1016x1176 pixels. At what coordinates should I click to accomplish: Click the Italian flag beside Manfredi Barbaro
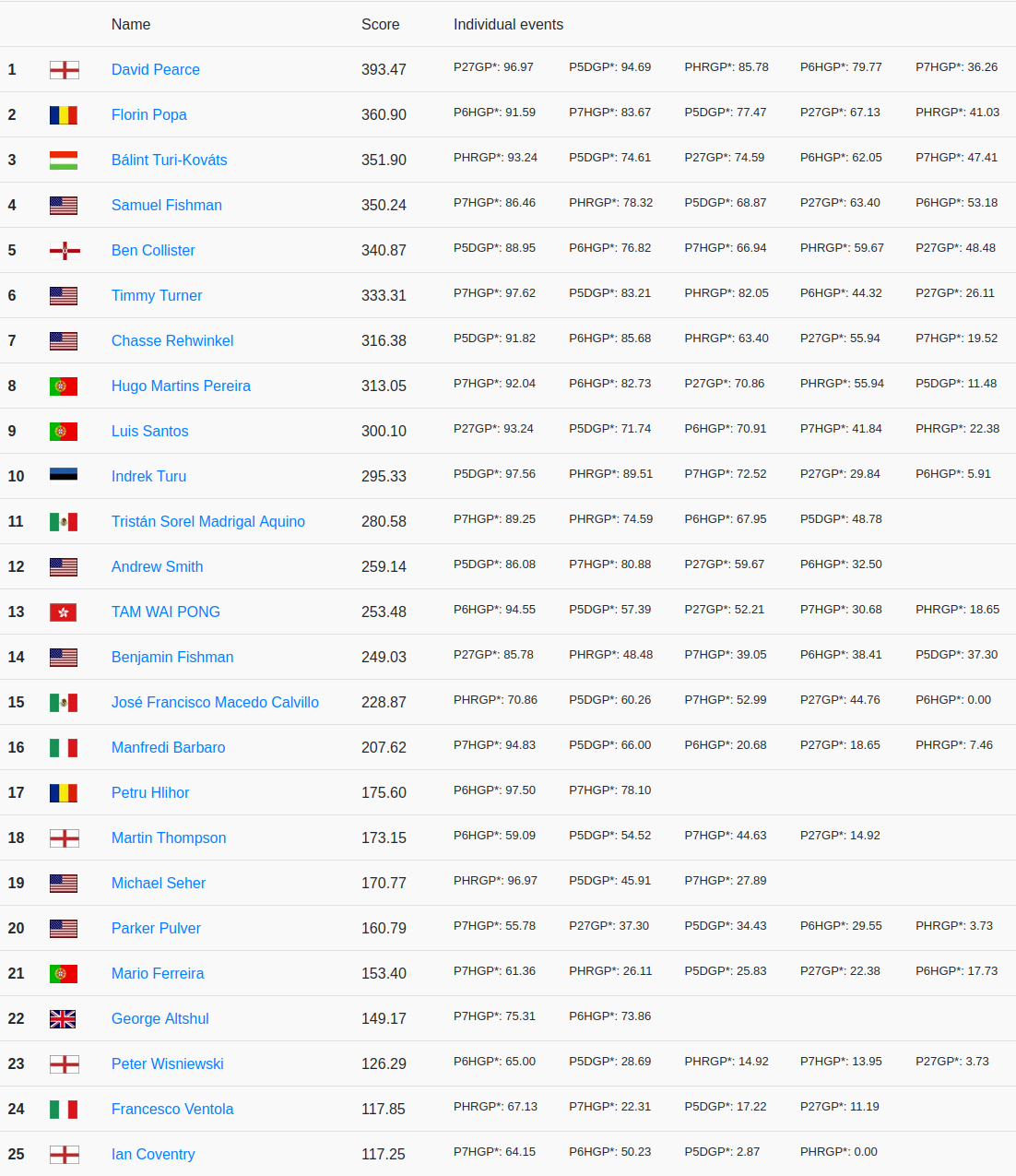(64, 748)
